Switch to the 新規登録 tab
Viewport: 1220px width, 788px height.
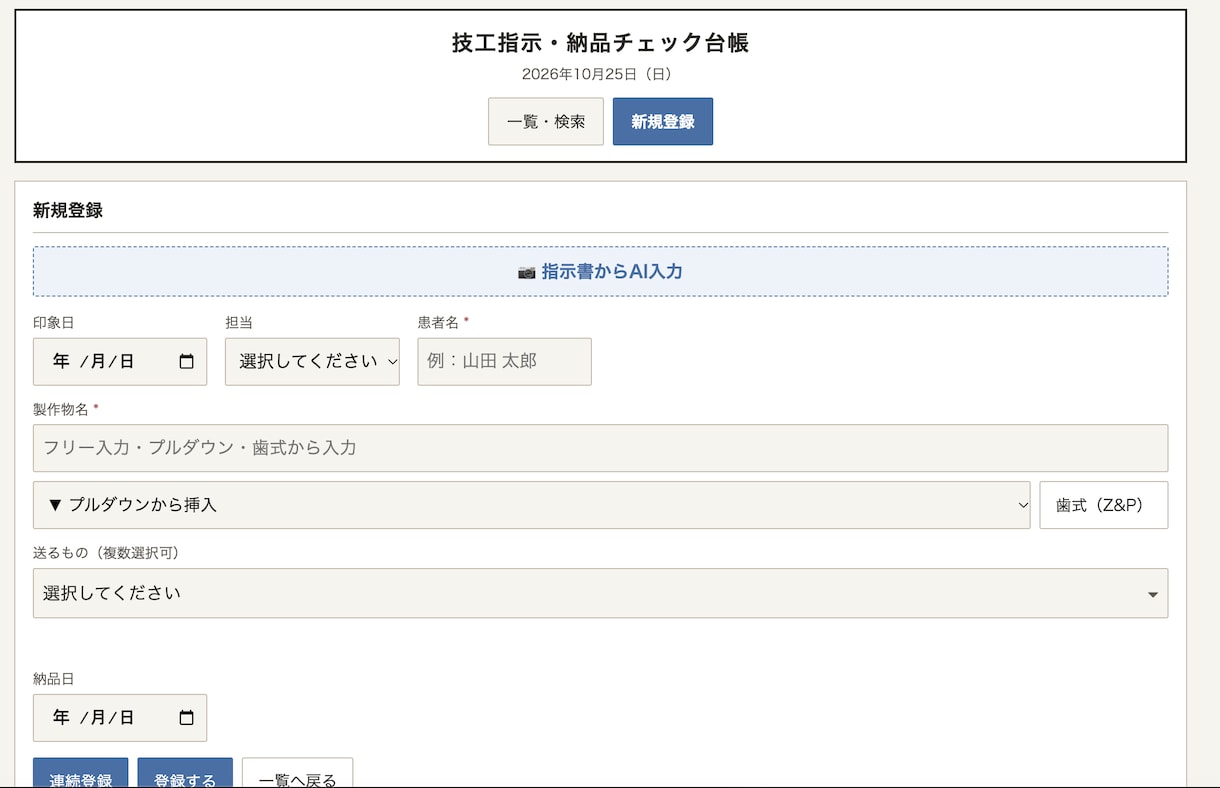[662, 121]
